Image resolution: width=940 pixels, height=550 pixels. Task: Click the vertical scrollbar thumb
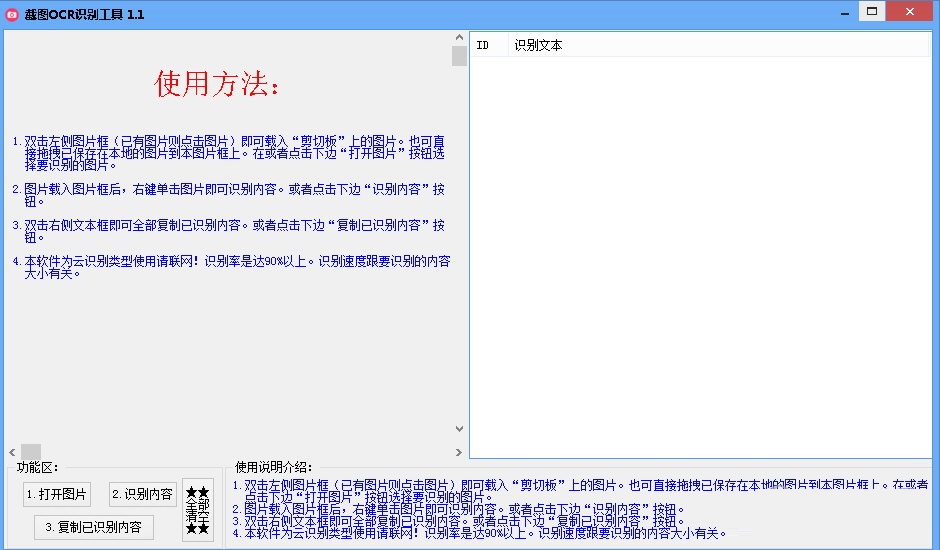point(459,56)
